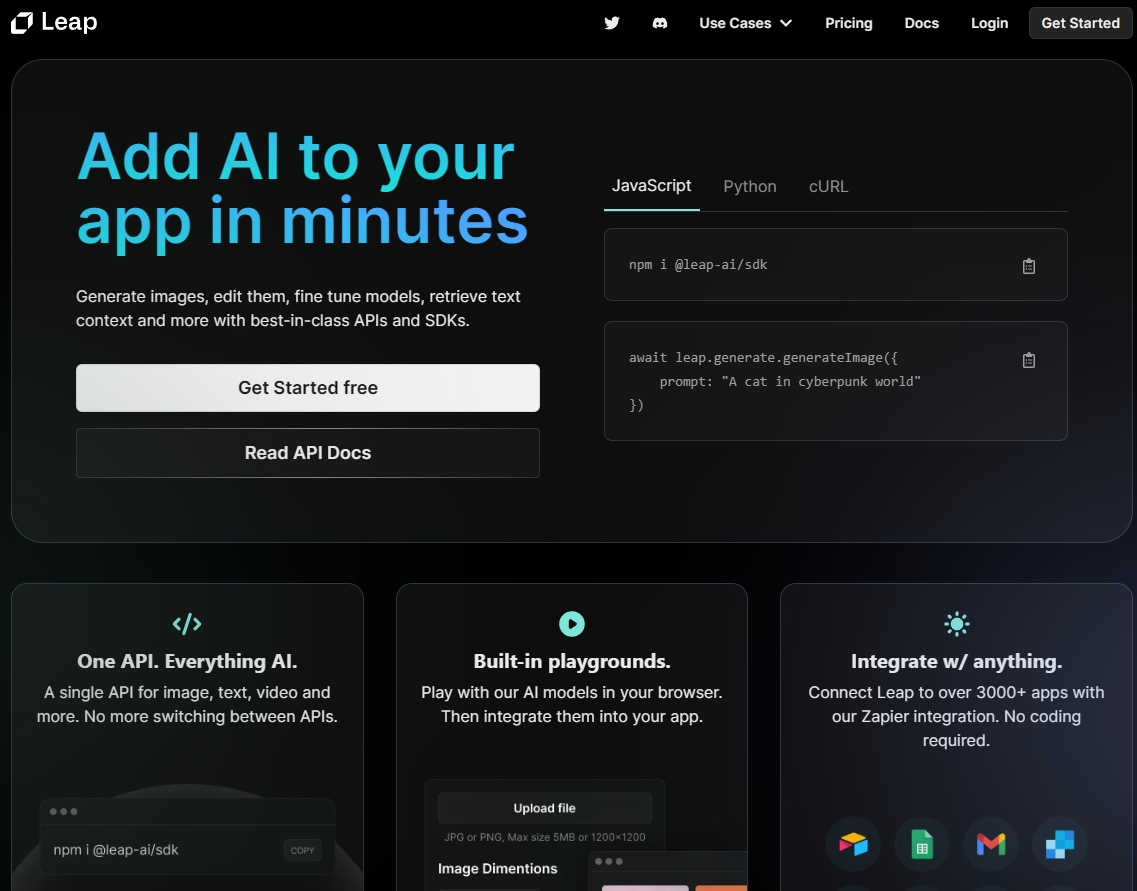The height and width of the screenshot is (891, 1137).
Task: Click the Gmail integration icon
Action: [x=991, y=844]
